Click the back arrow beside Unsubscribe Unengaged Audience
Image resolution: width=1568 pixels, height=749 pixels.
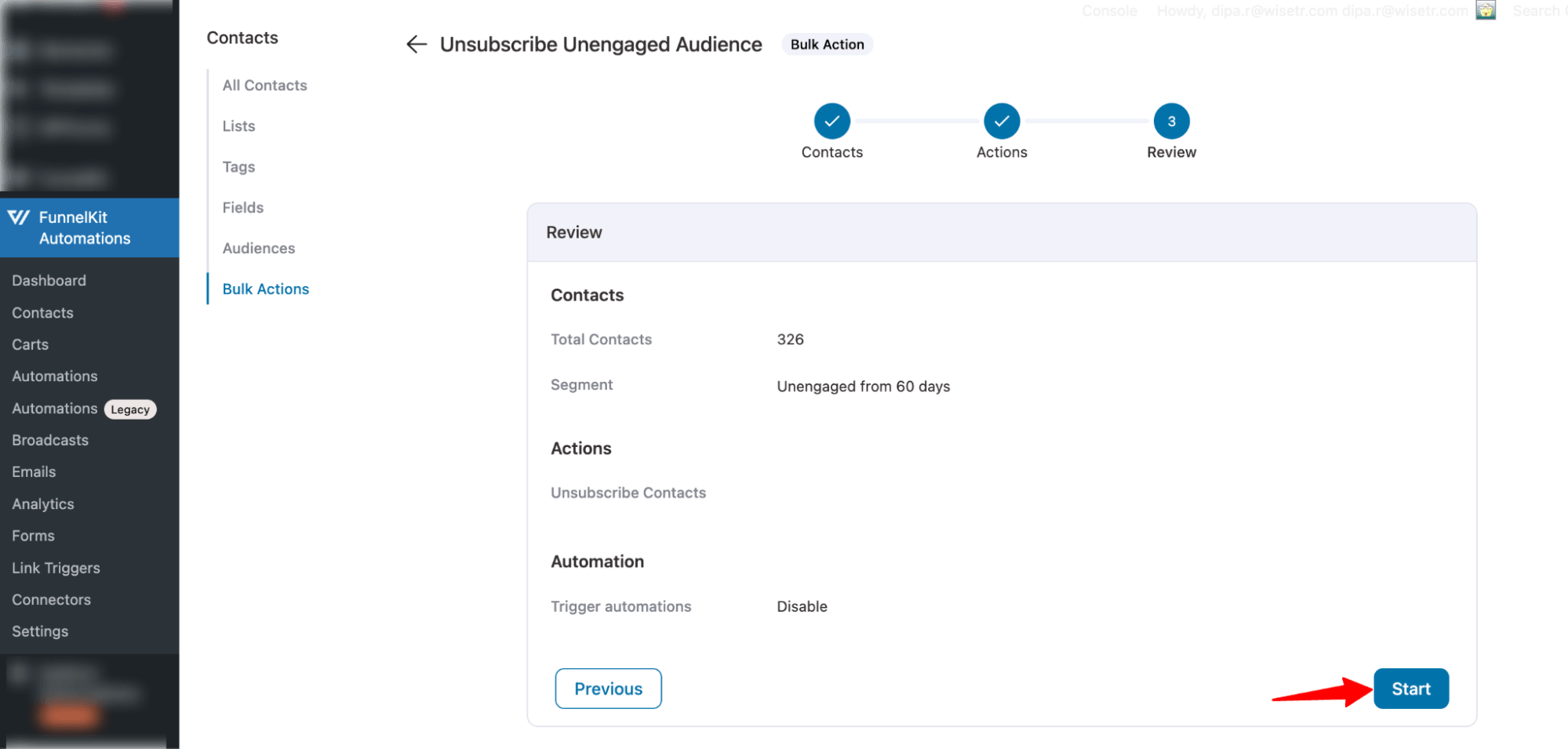coord(416,45)
